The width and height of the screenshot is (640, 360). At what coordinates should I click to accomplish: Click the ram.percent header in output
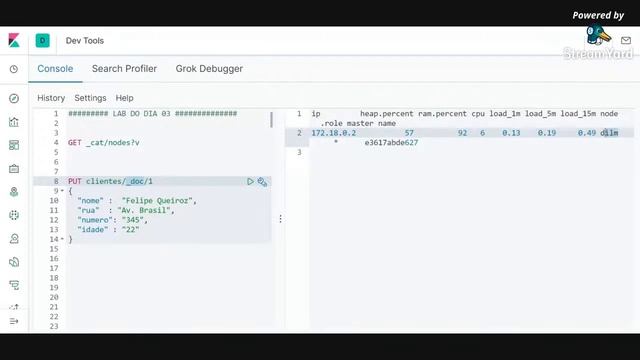(442, 113)
